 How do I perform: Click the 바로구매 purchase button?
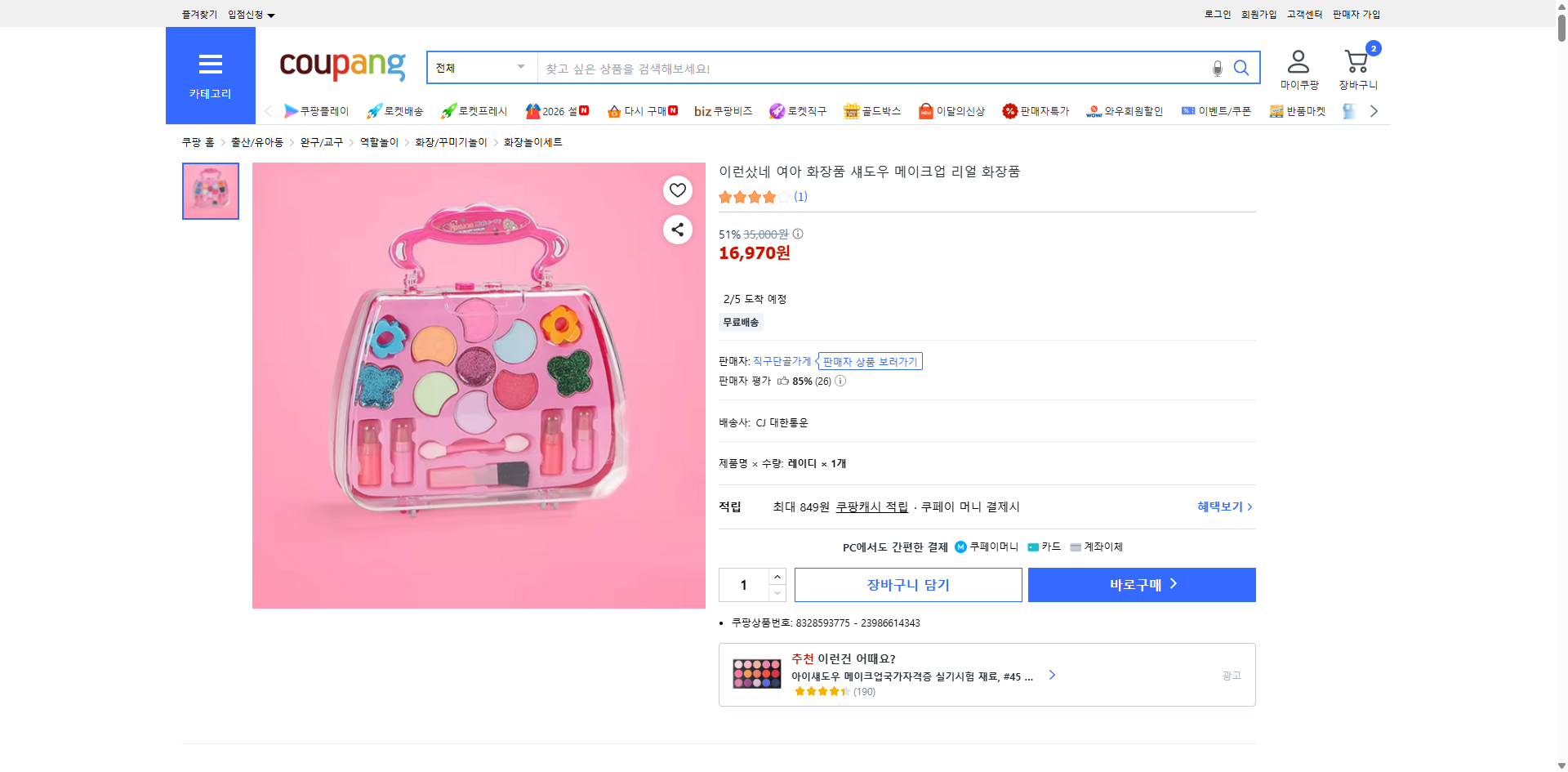1141,584
